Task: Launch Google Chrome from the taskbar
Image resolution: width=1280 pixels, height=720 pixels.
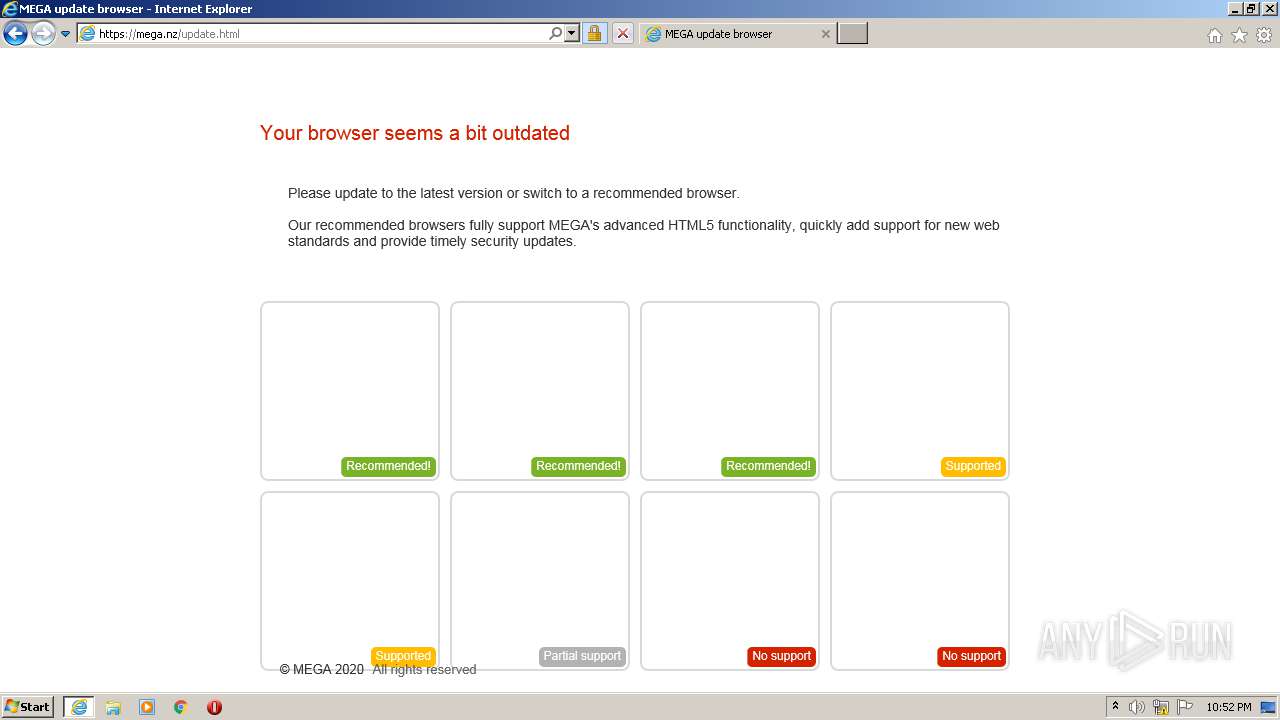Action: tap(181, 707)
